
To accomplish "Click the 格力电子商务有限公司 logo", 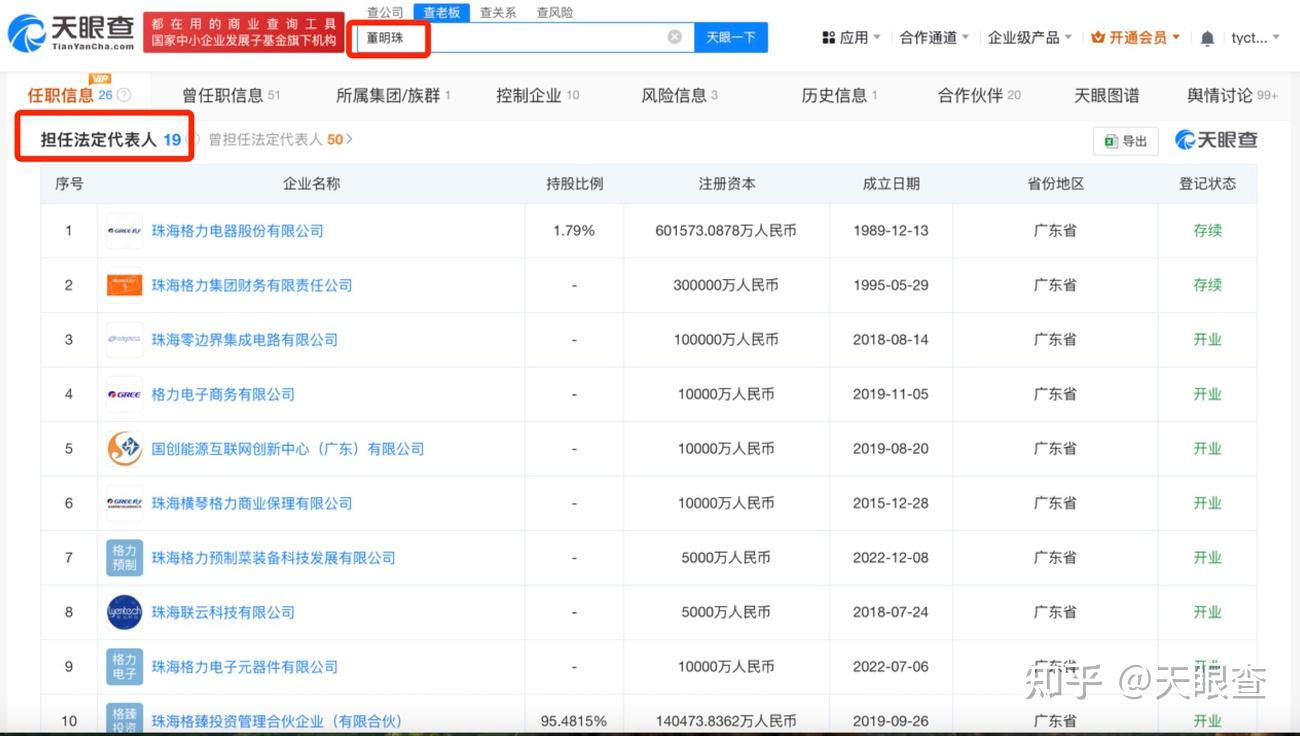I will pos(124,394).
